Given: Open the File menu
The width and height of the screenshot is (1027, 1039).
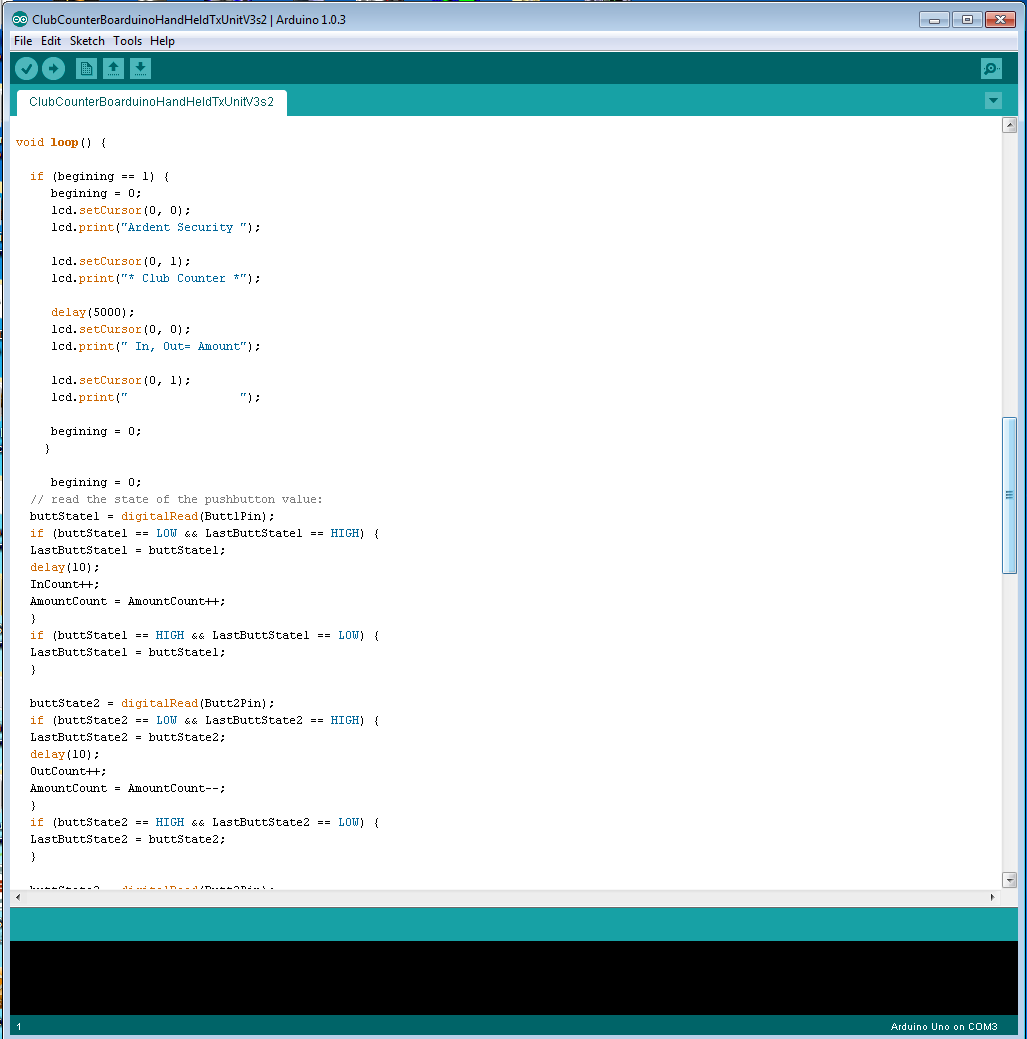Looking at the screenshot, I should coord(23,41).
